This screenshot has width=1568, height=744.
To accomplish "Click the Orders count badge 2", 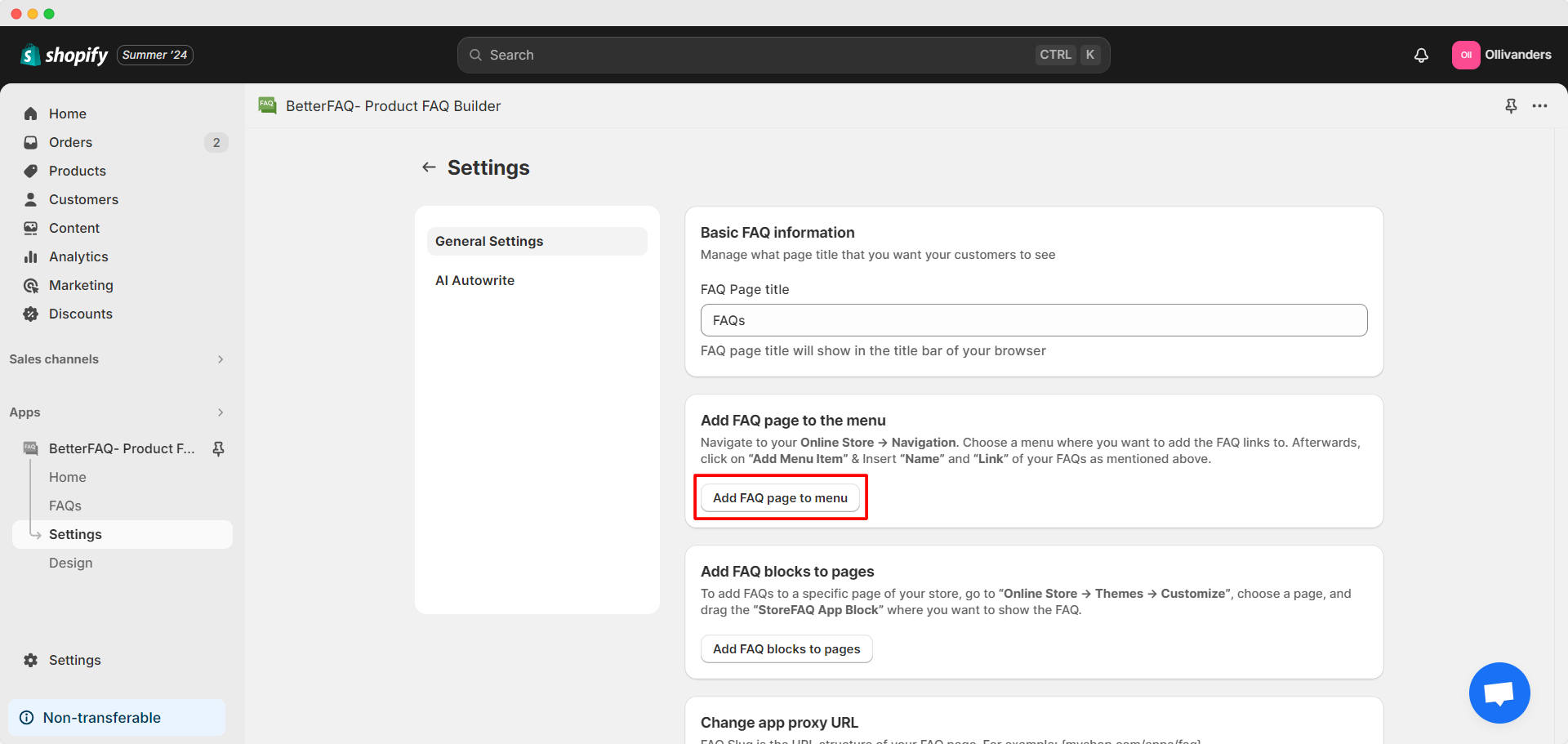I will (216, 142).
